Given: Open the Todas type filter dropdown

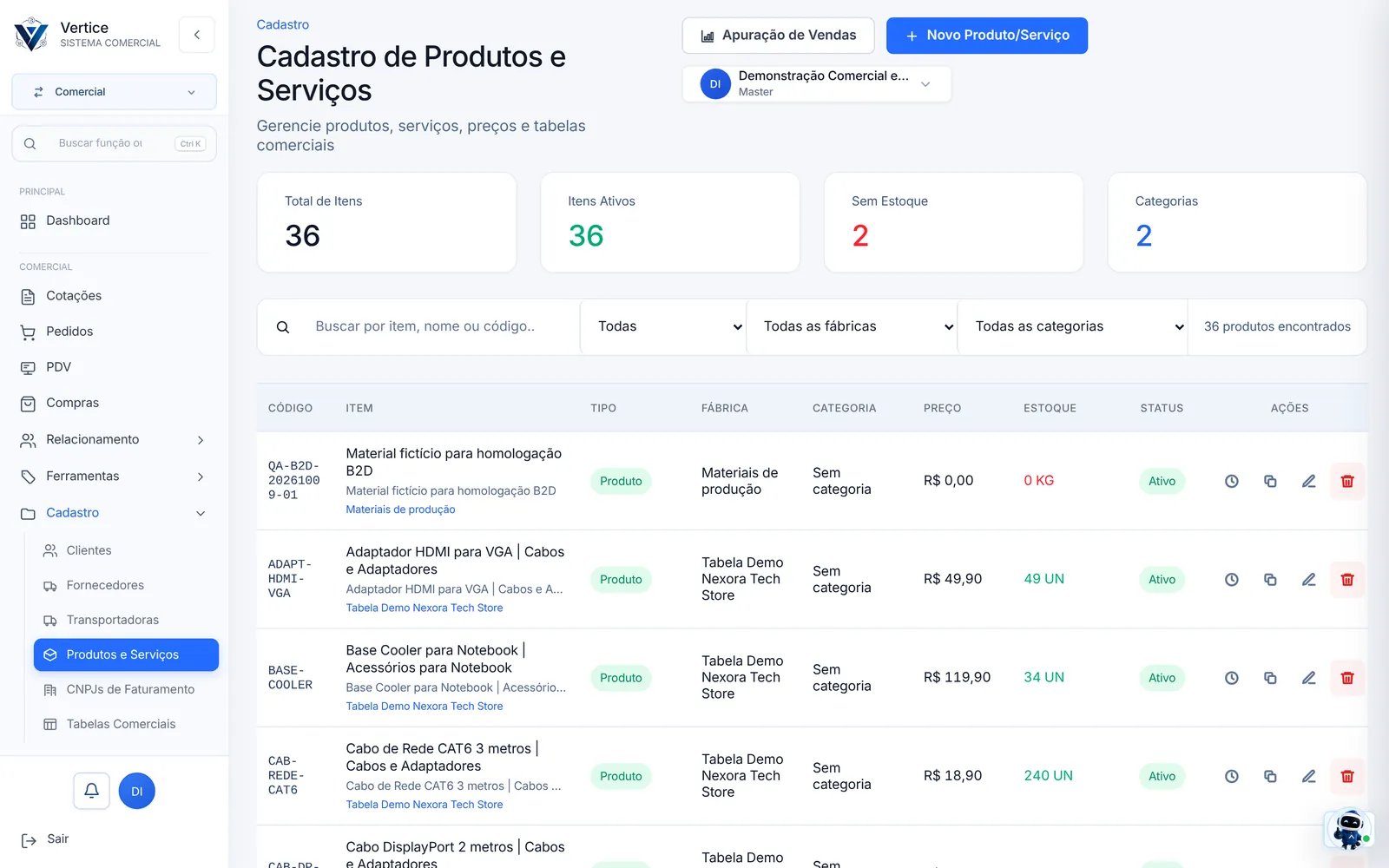Looking at the screenshot, I should coord(663,326).
